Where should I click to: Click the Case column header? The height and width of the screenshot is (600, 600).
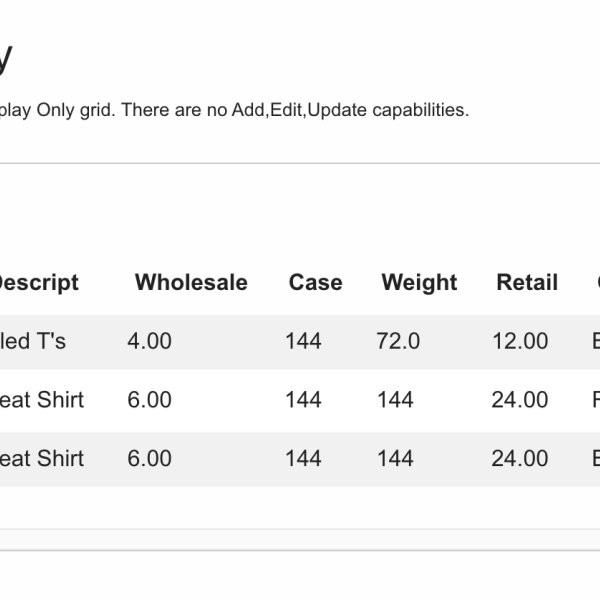pyautogui.click(x=315, y=283)
